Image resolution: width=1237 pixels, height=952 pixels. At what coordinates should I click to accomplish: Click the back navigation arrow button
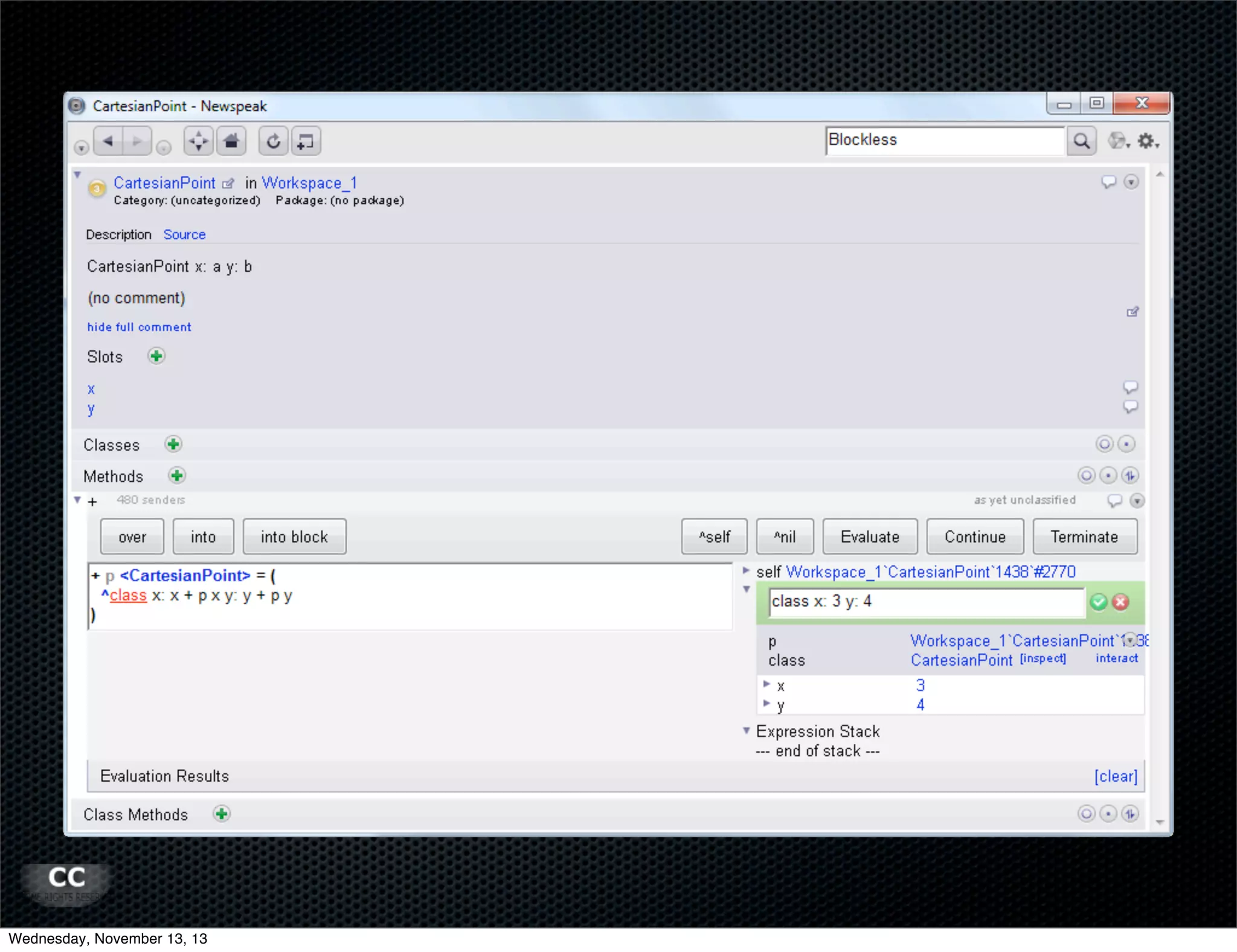tap(109, 141)
